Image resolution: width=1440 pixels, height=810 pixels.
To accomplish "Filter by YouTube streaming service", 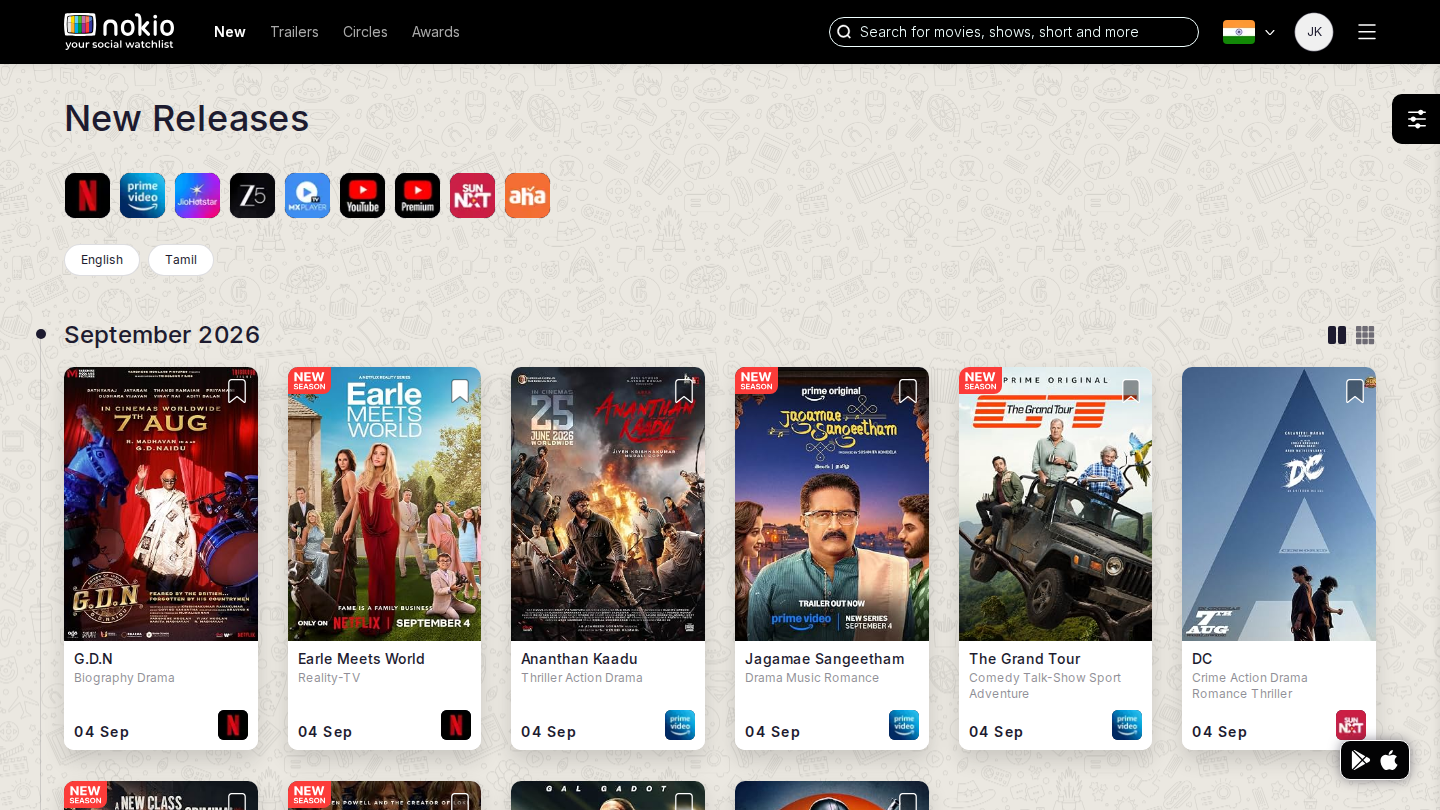I will (362, 195).
